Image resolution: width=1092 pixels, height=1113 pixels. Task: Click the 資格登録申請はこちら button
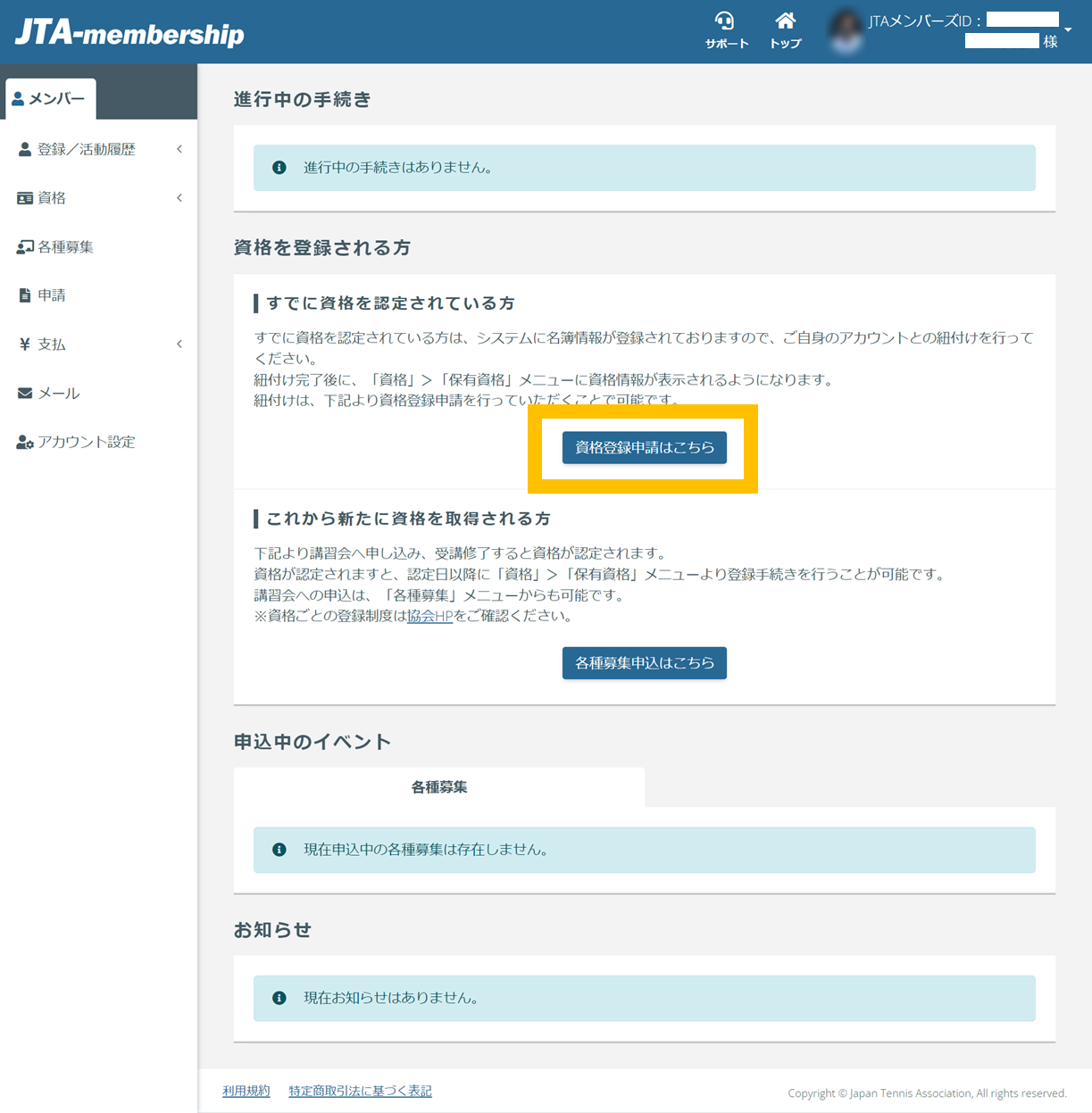coord(644,448)
